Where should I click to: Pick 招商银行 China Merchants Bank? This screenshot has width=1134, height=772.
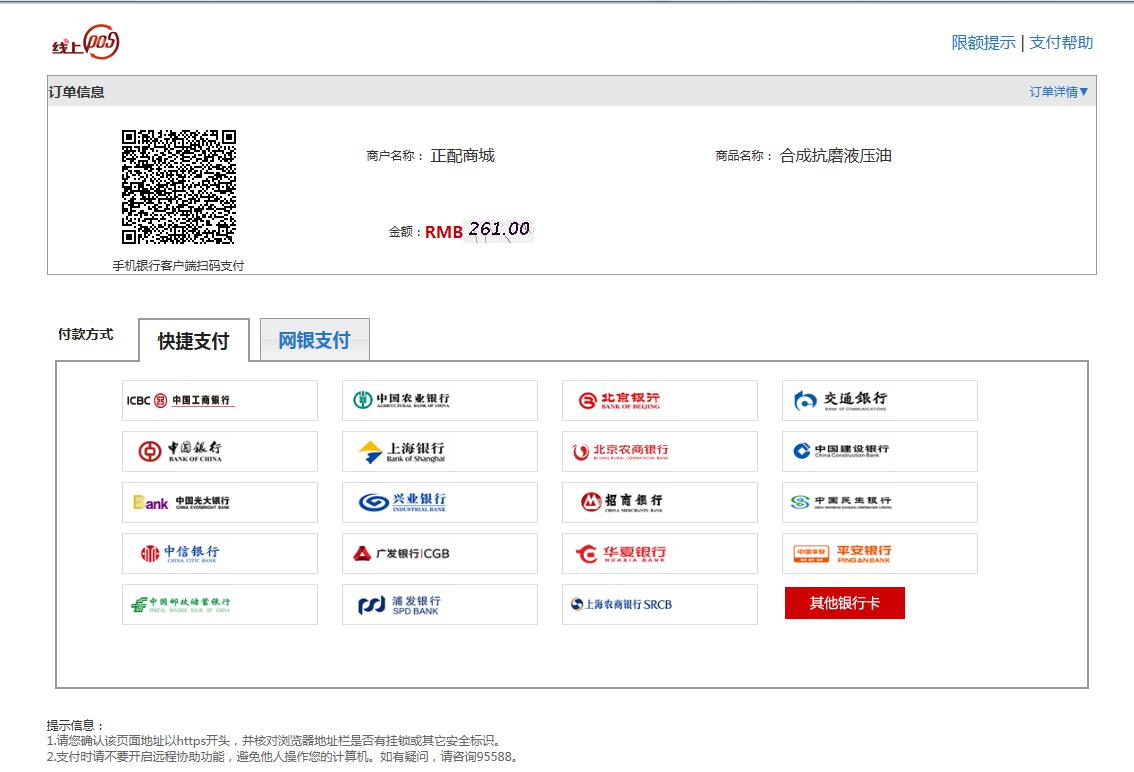click(x=660, y=502)
